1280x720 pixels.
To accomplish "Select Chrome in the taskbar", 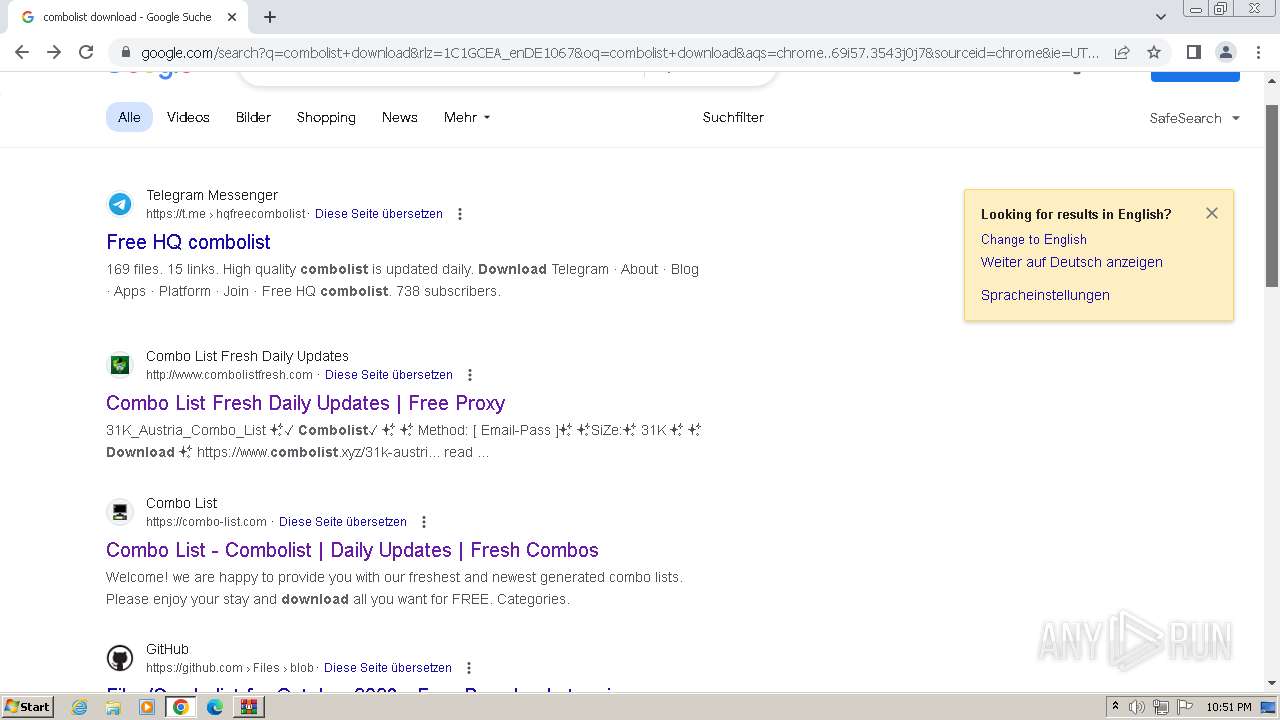I will point(181,707).
